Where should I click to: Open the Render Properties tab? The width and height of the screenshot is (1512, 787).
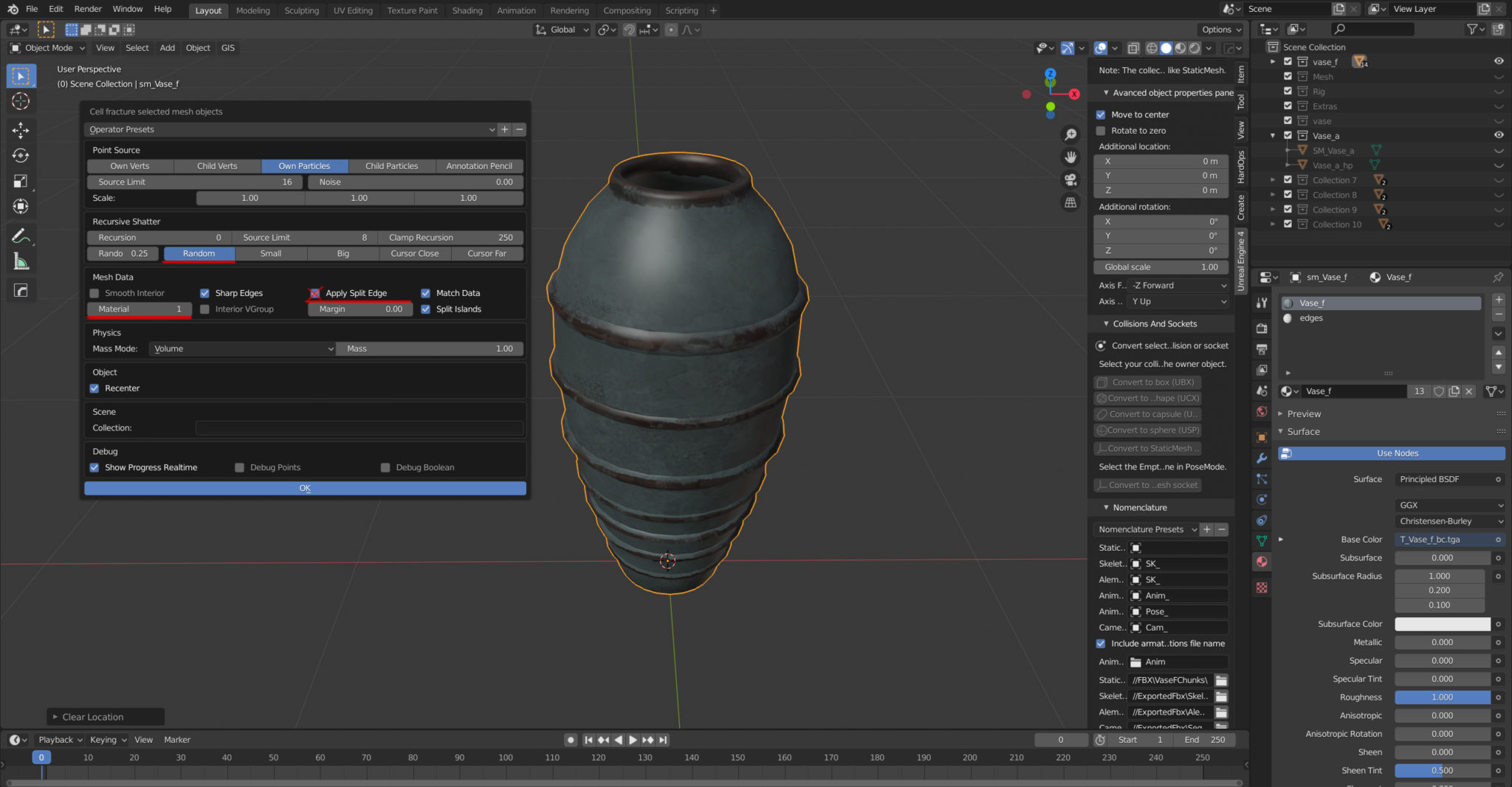(x=1262, y=327)
